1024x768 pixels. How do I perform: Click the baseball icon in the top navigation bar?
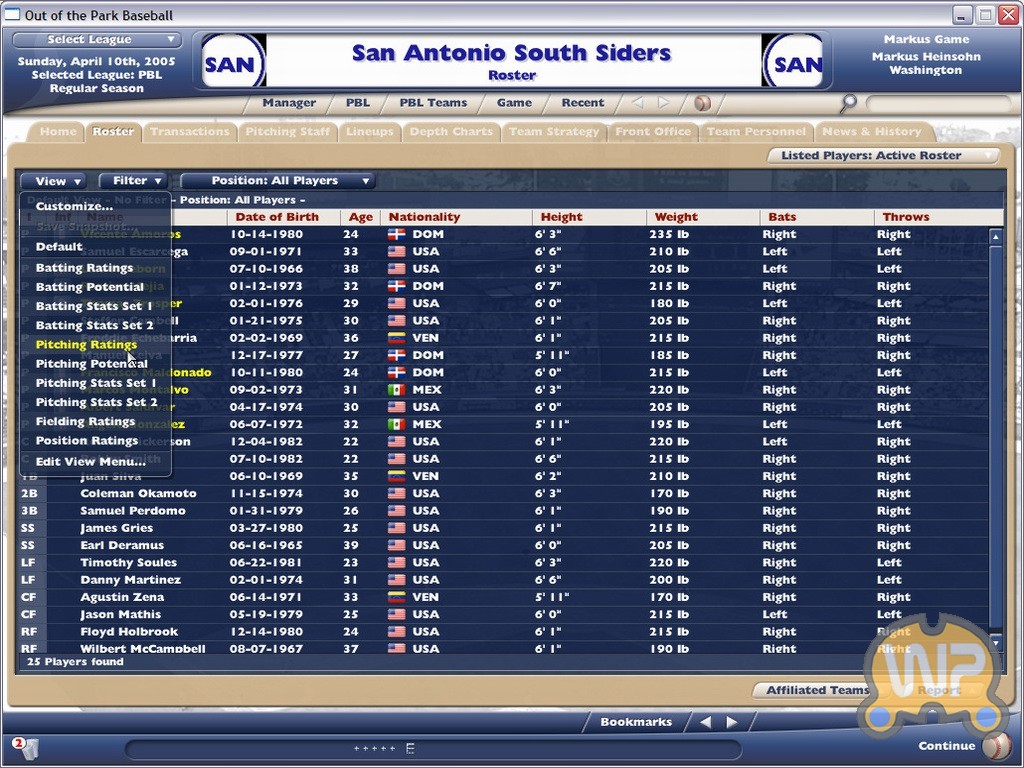click(x=702, y=103)
